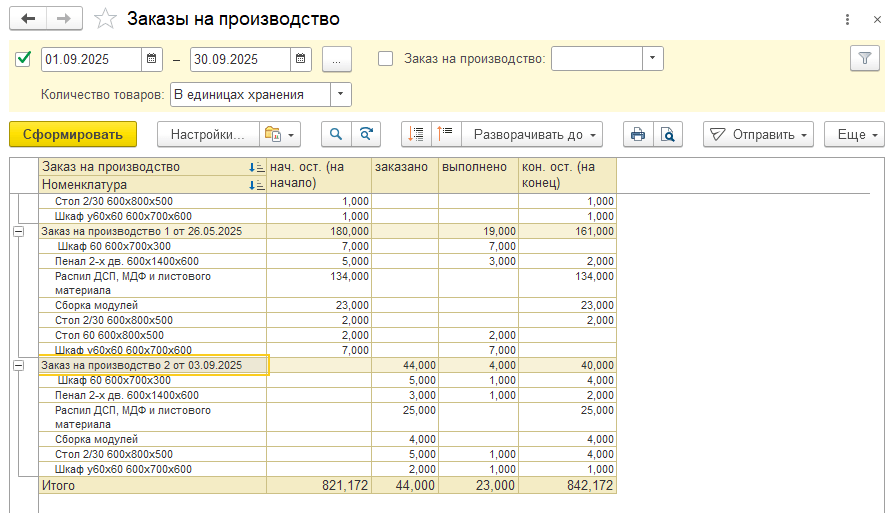Open print preview icon

pos(667,134)
